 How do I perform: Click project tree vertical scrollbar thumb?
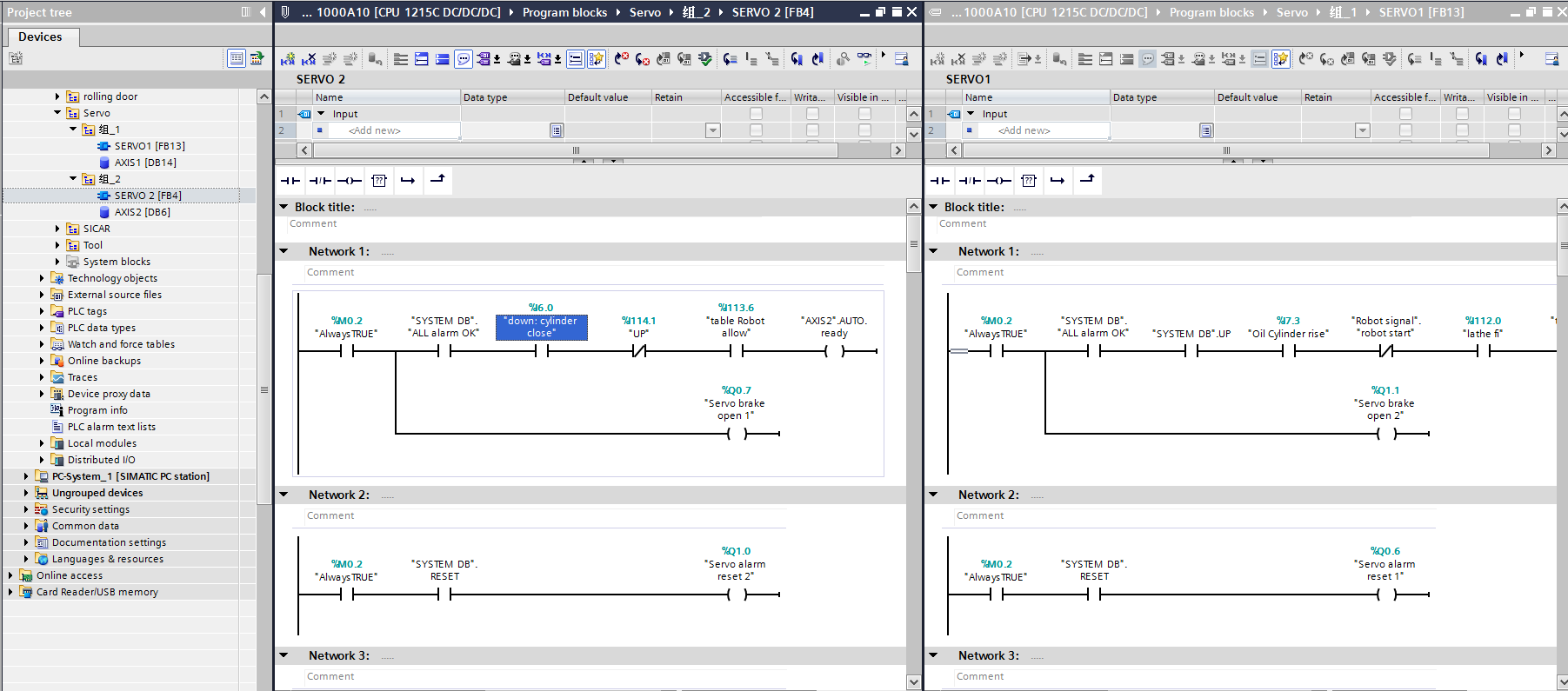(x=264, y=389)
